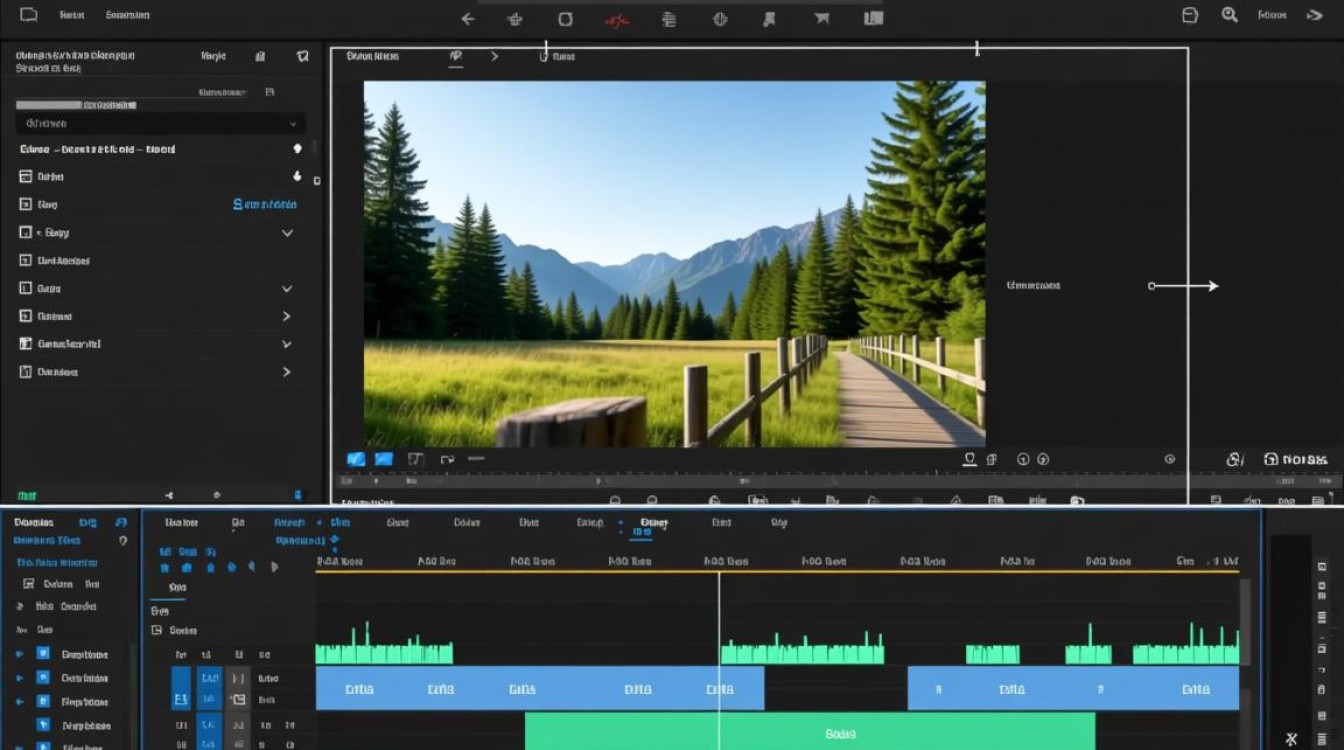This screenshot has width=1344, height=750.
Task: Click the gray play triangle in the timeline controls
Action: pyautogui.click(x=275, y=567)
